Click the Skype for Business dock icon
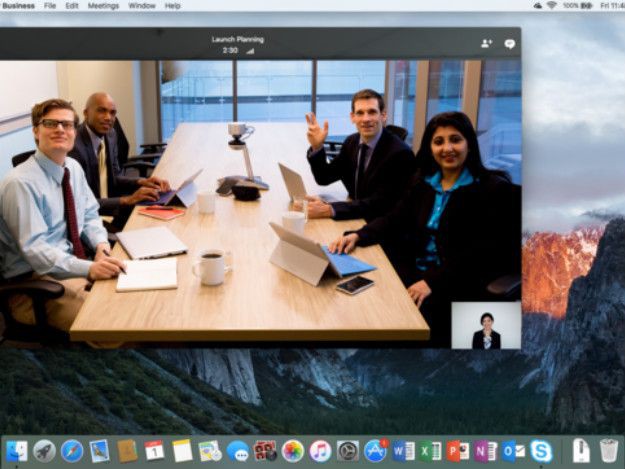 pos(541,451)
